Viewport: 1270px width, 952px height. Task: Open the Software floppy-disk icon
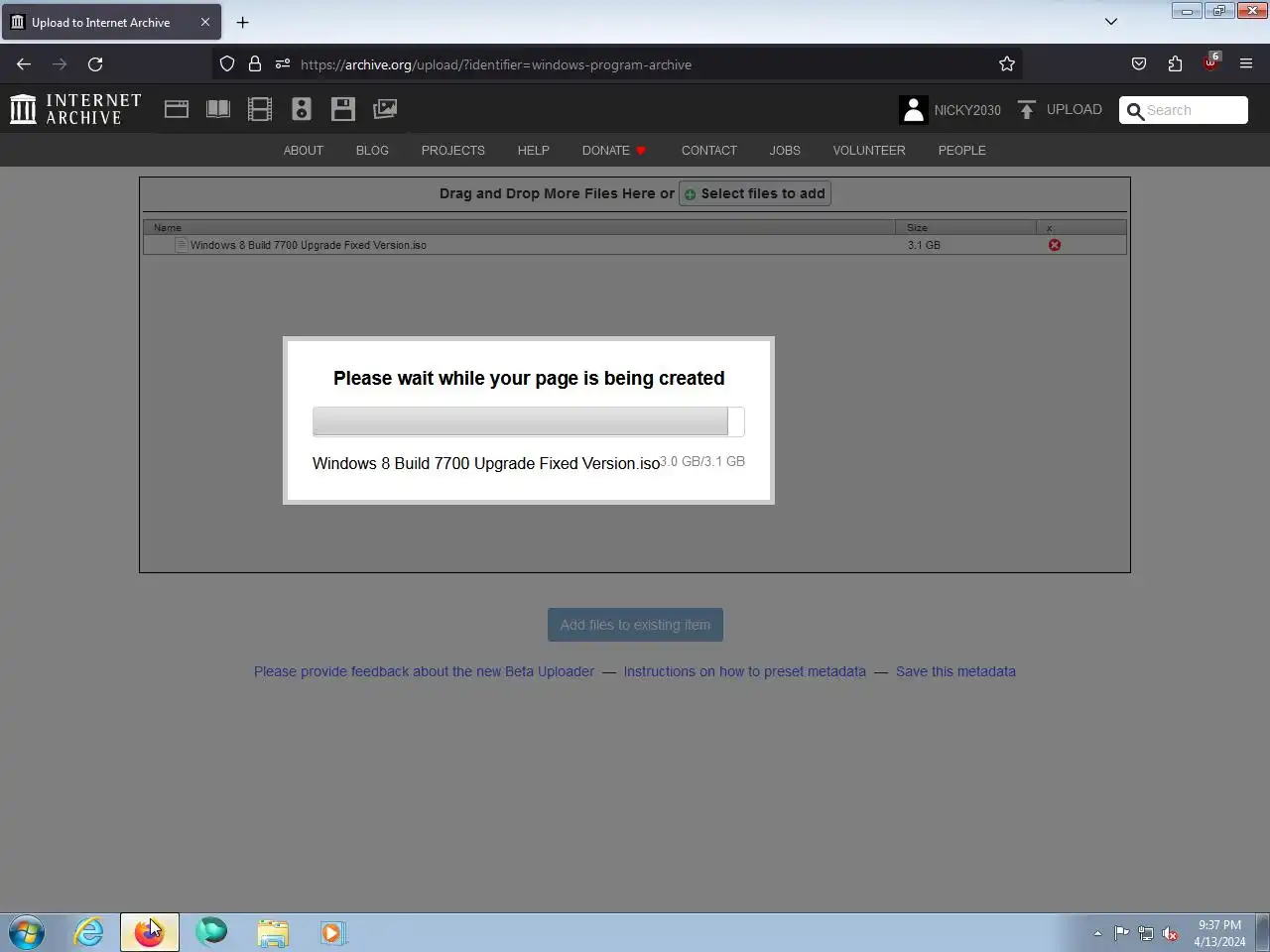343,109
